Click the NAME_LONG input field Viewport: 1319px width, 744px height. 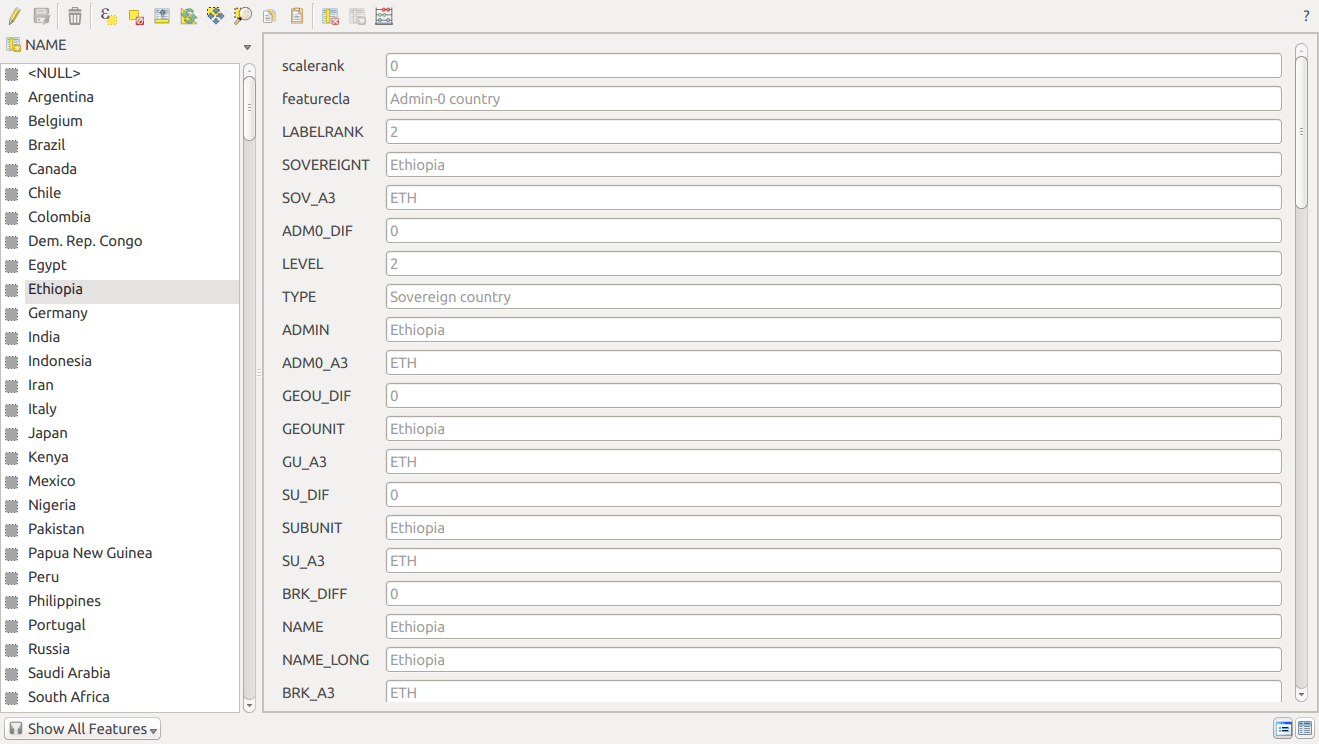(x=833, y=660)
